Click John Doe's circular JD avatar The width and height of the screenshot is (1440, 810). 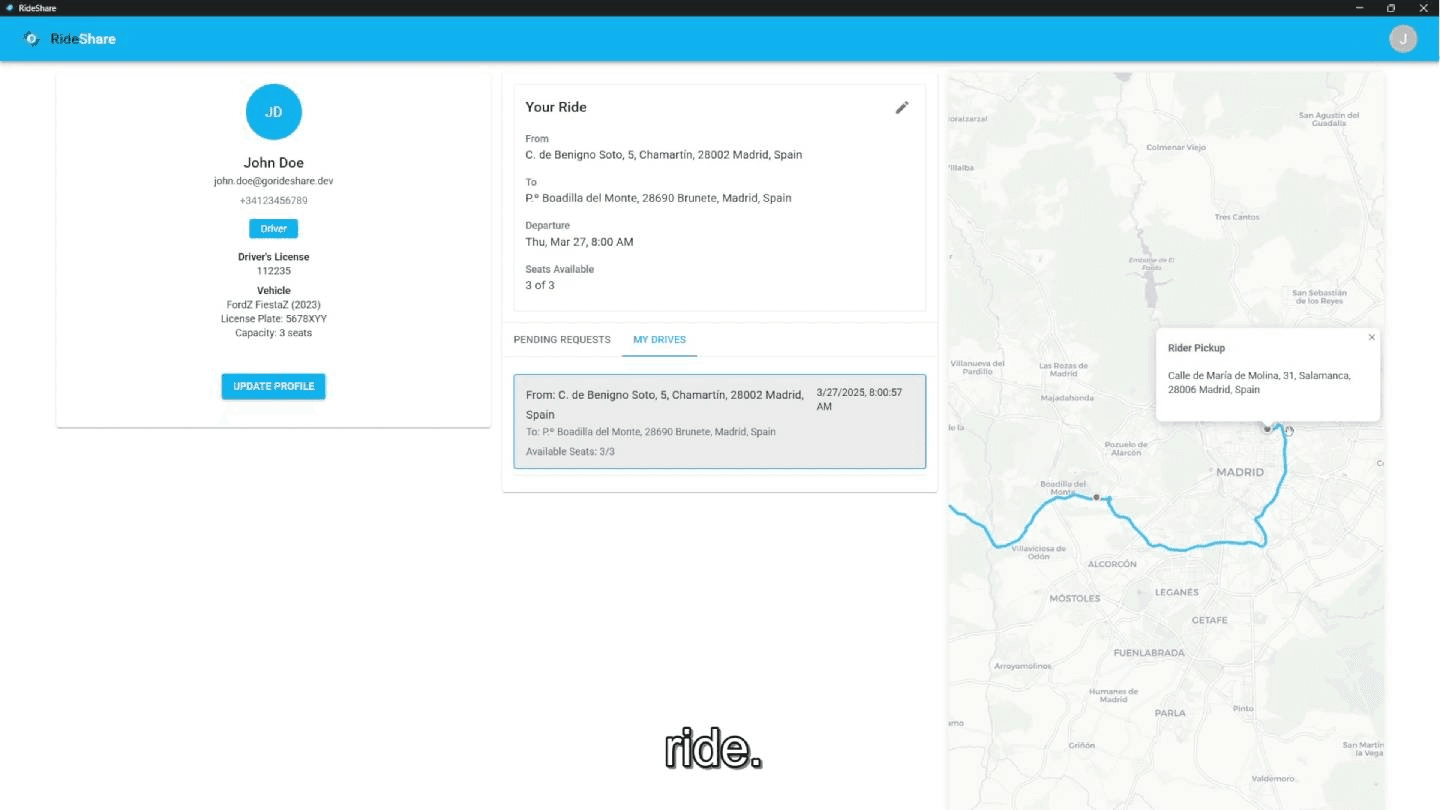point(273,111)
